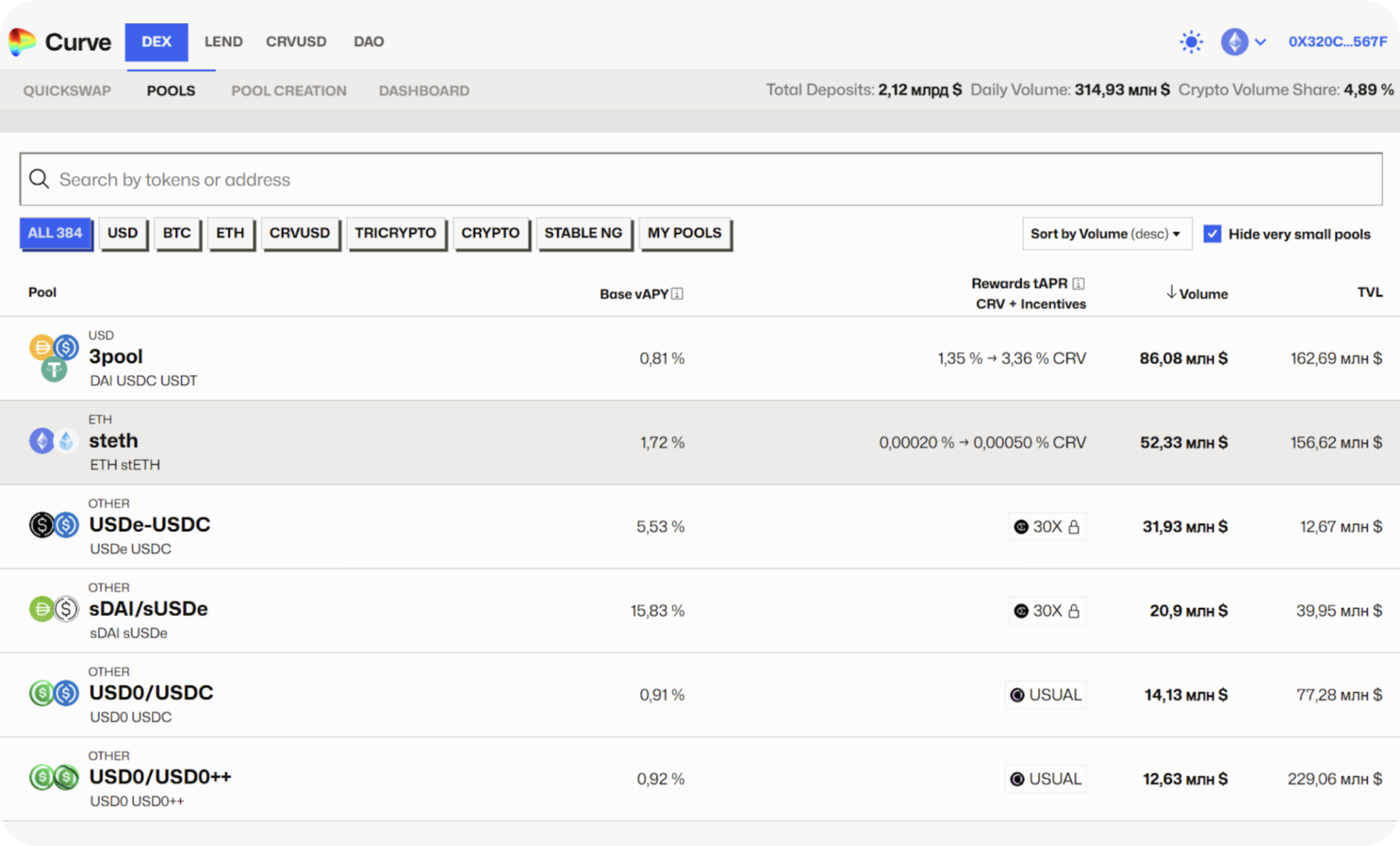
Task: Open the DAO section
Action: coord(369,42)
